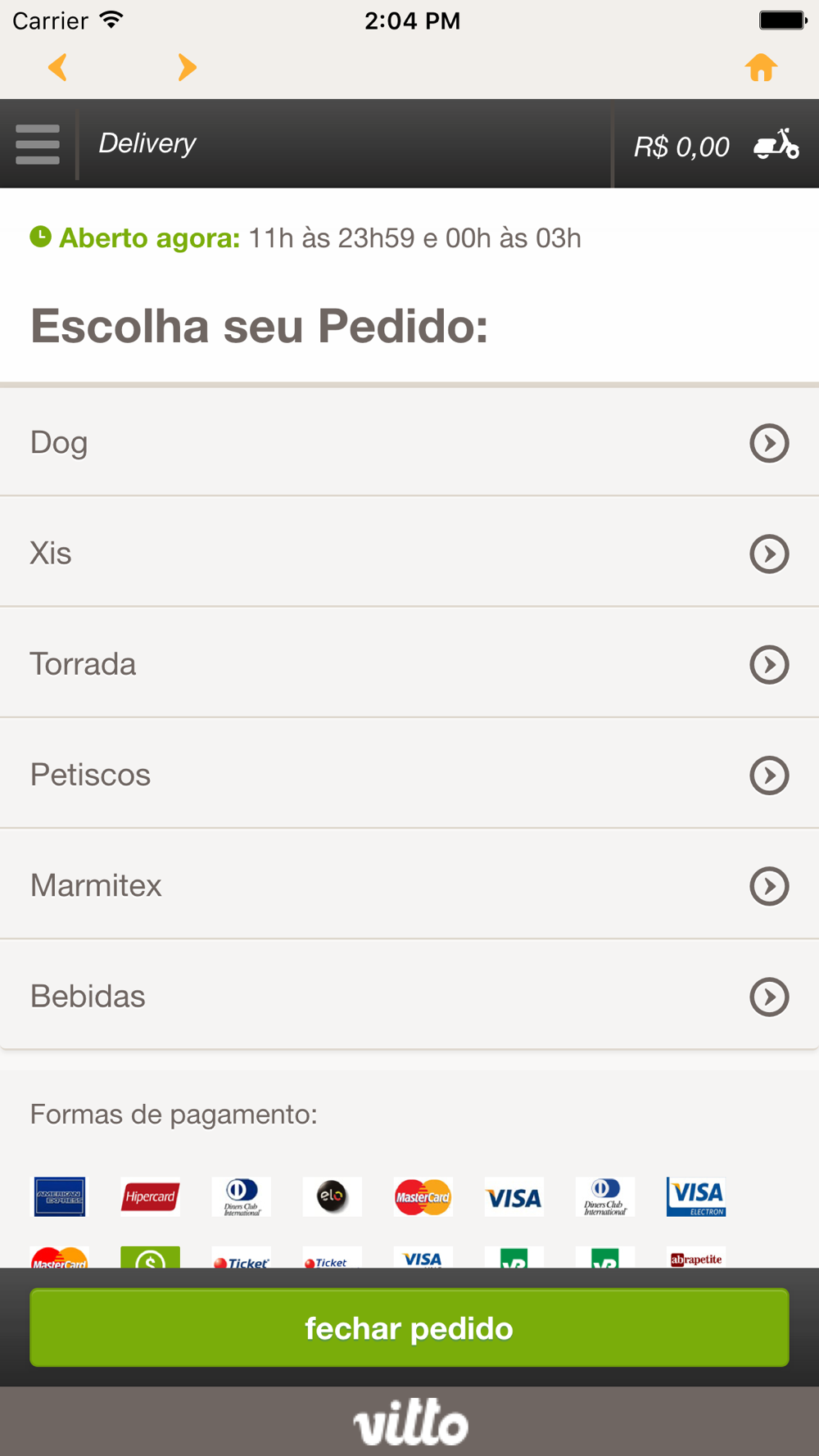This screenshot has width=819, height=1456.
Task: Expand the Bebidas category arrow
Action: [769, 997]
